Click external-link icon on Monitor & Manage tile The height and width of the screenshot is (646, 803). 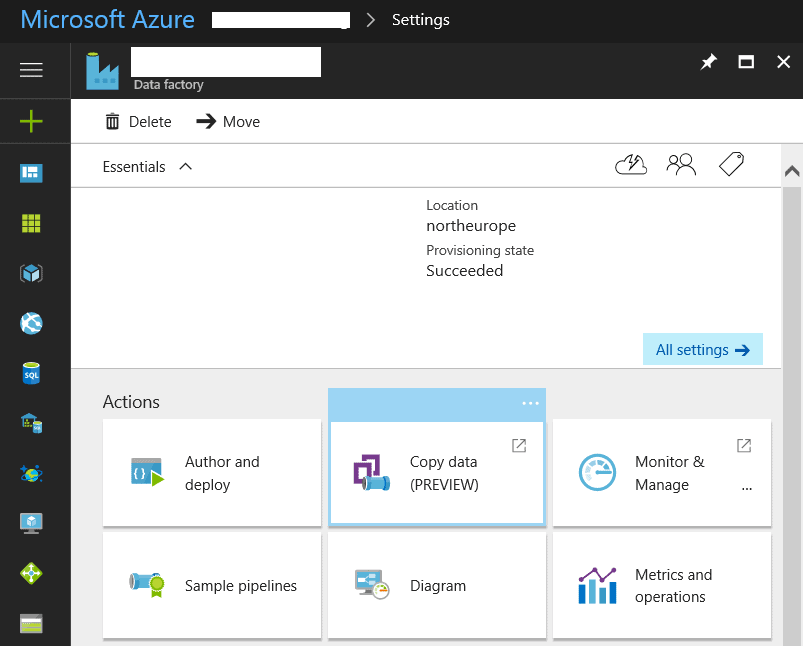pyautogui.click(x=744, y=445)
